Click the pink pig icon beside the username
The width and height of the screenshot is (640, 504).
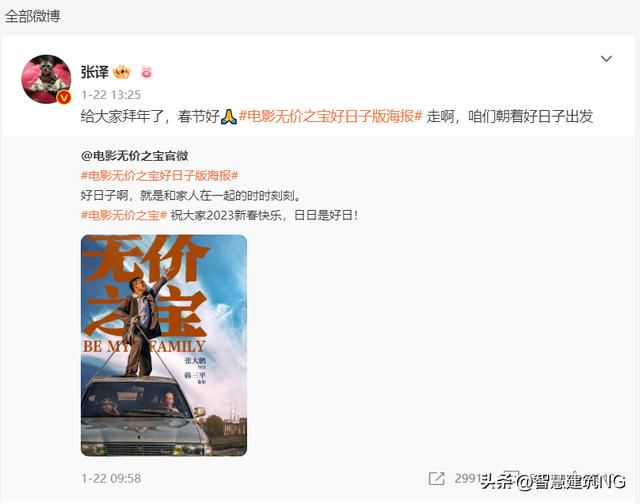pyautogui.click(x=147, y=72)
